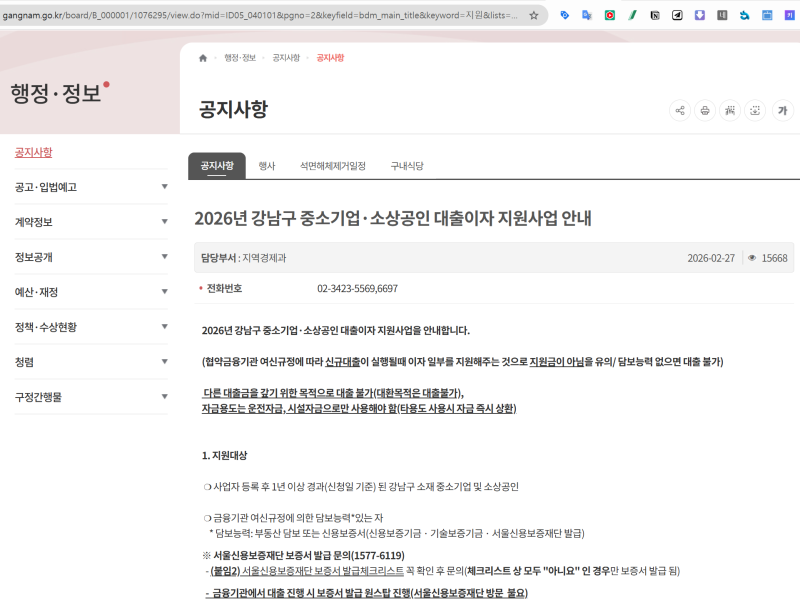Go to 행정·정보 in breadcrumb
Image resolution: width=800 pixels, height=608 pixels.
[x=240, y=58]
